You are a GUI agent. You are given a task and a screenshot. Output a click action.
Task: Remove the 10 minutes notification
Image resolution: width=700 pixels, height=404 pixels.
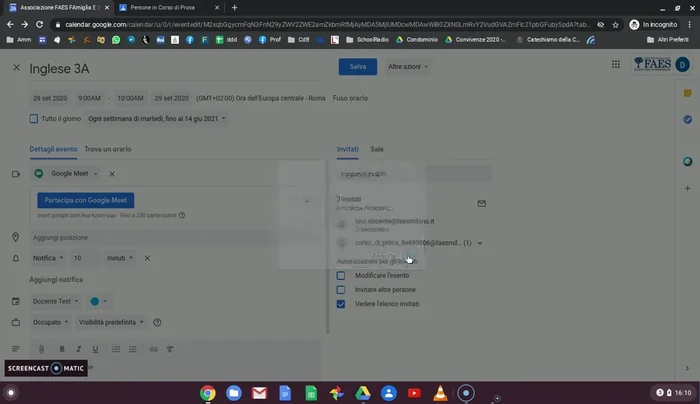pyautogui.click(x=147, y=258)
